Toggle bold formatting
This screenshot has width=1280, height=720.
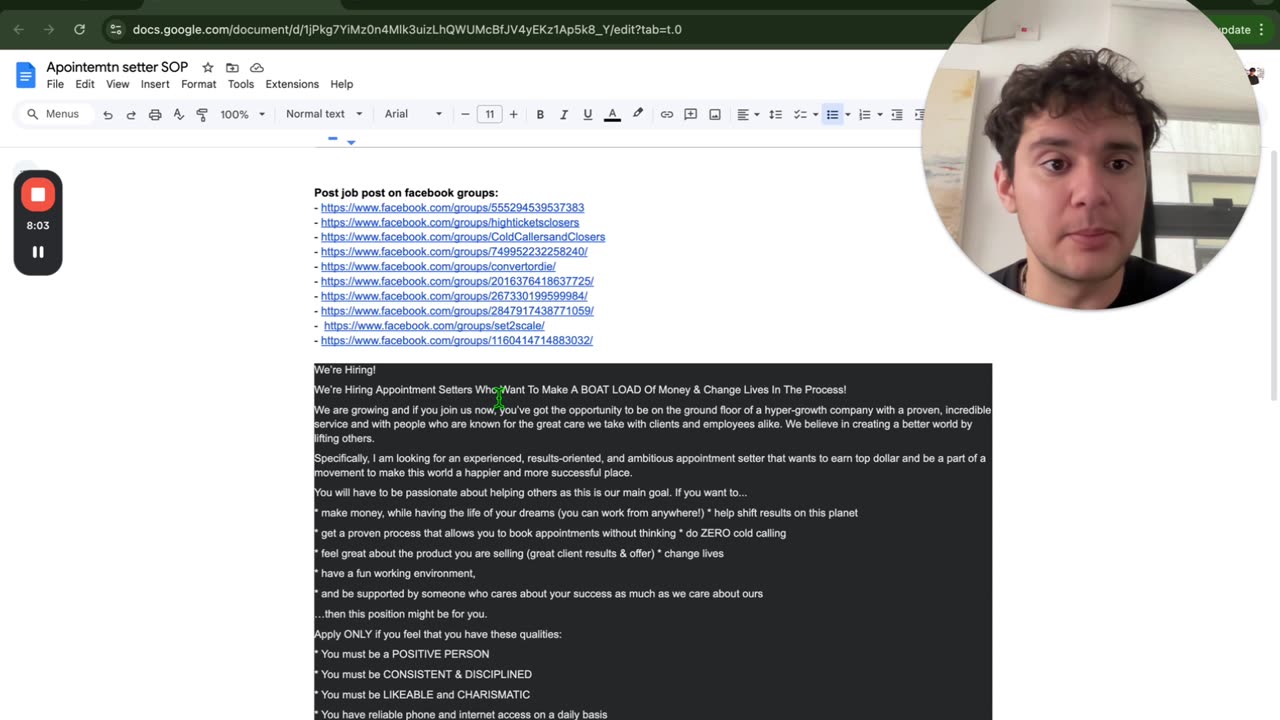click(x=540, y=114)
